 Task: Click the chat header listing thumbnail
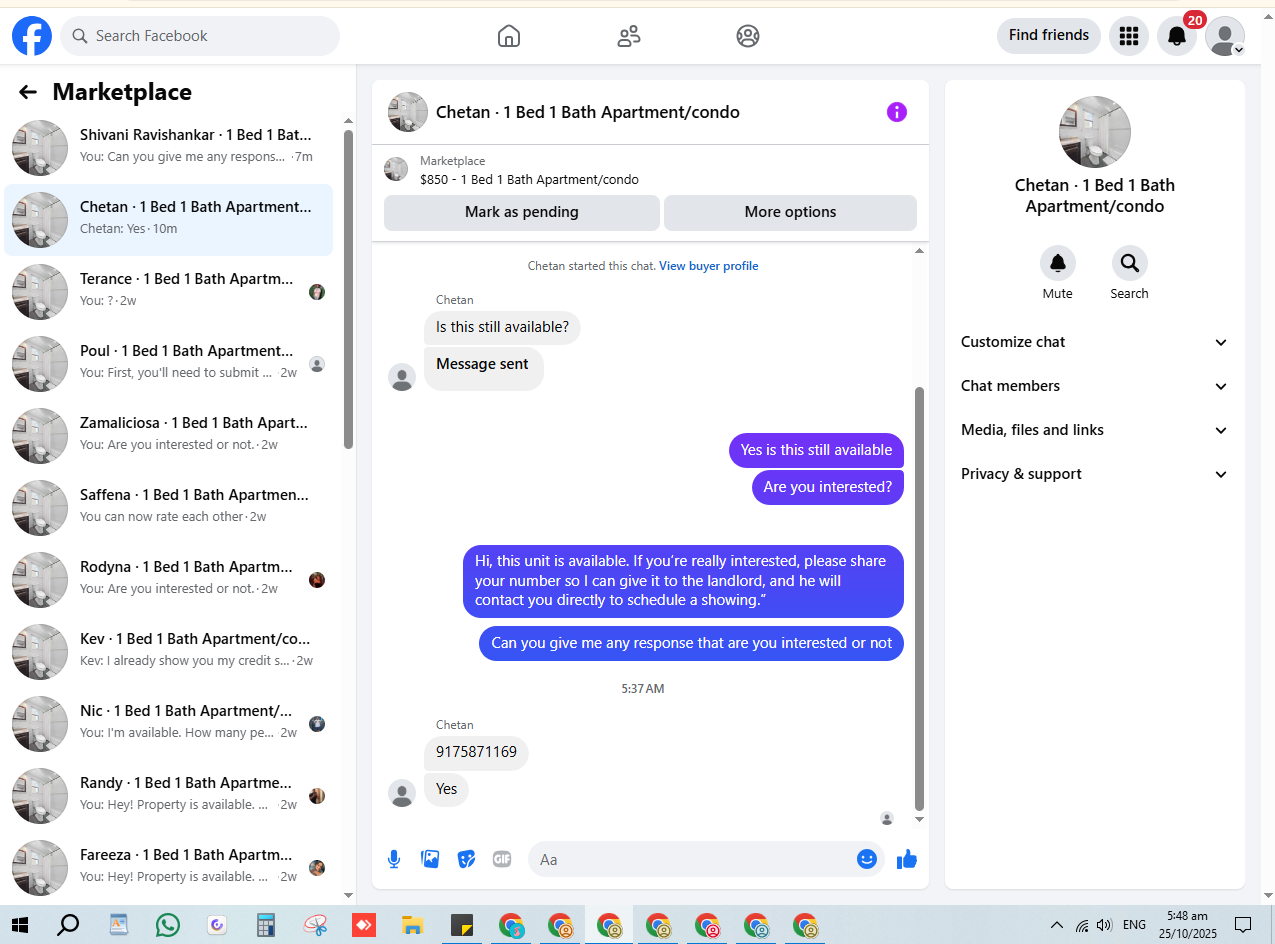[x=408, y=112]
